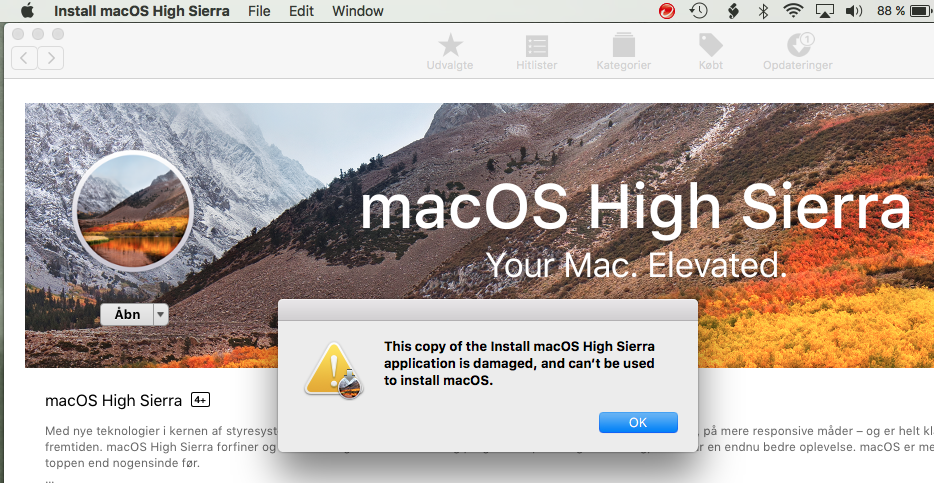Click the green zoom window button
This screenshot has height=483, width=934.
[58, 34]
